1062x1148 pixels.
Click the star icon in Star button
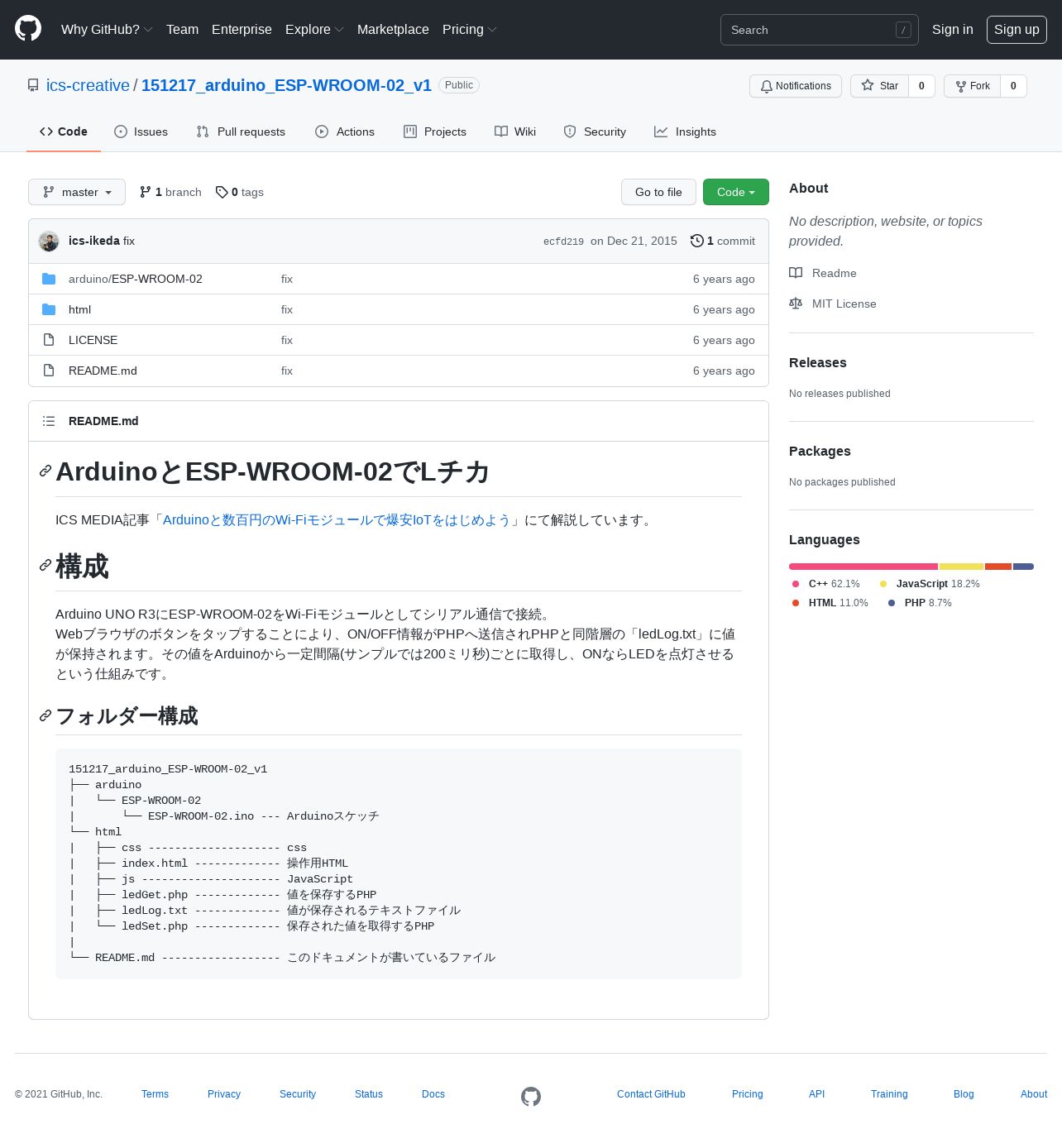pyautogui.click(x=868, y=85)
